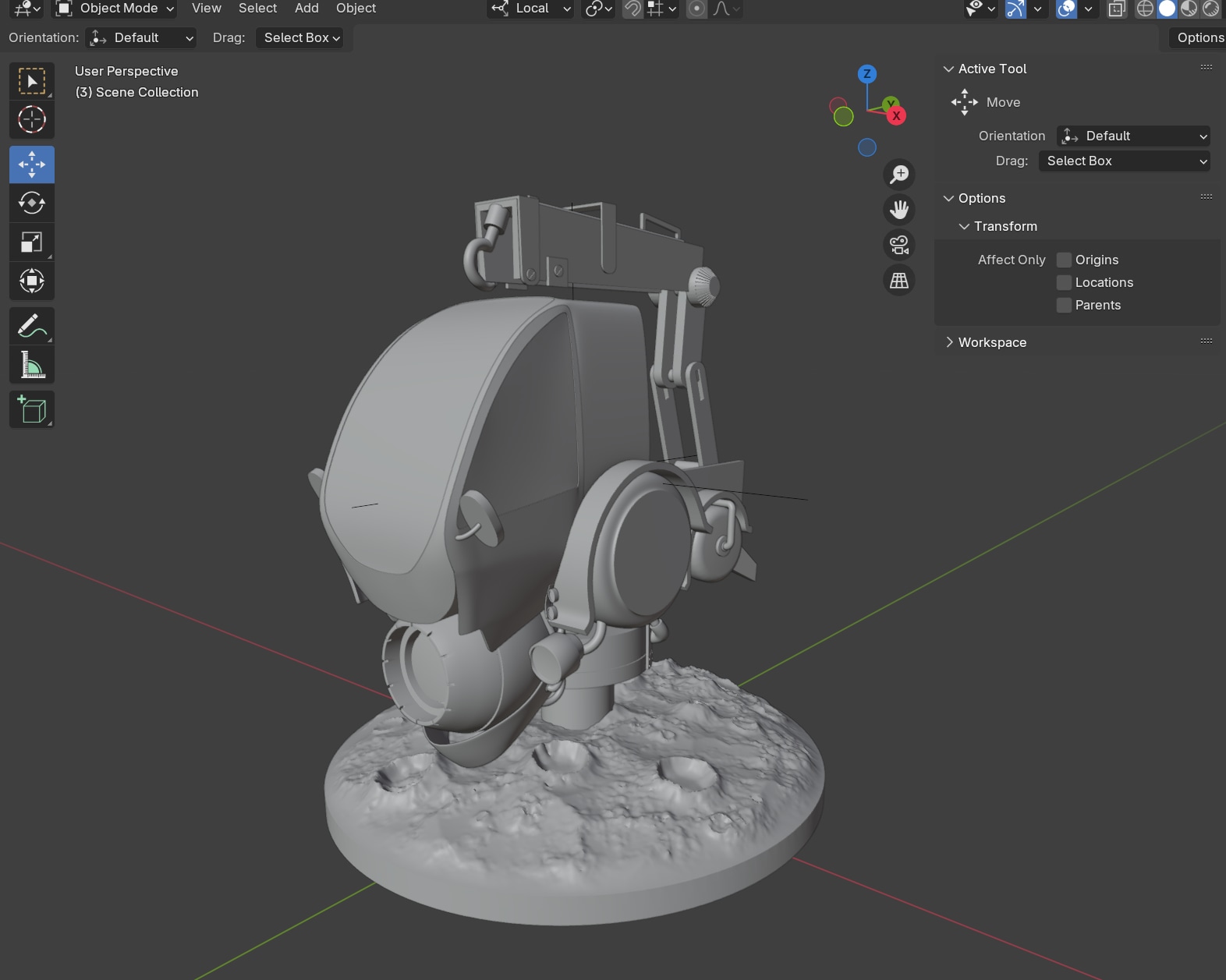The width and height of the screenshot is (1226, 980).
Task: Click the Zoom viewport magnifier icon
Action: coord(899,174)
